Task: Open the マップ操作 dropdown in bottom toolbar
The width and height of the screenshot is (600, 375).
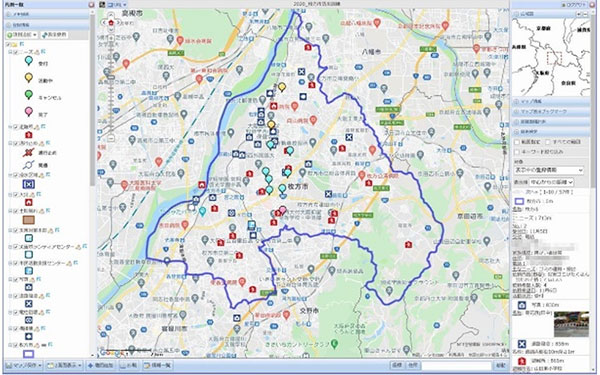Action: click(x=24, y=365)
